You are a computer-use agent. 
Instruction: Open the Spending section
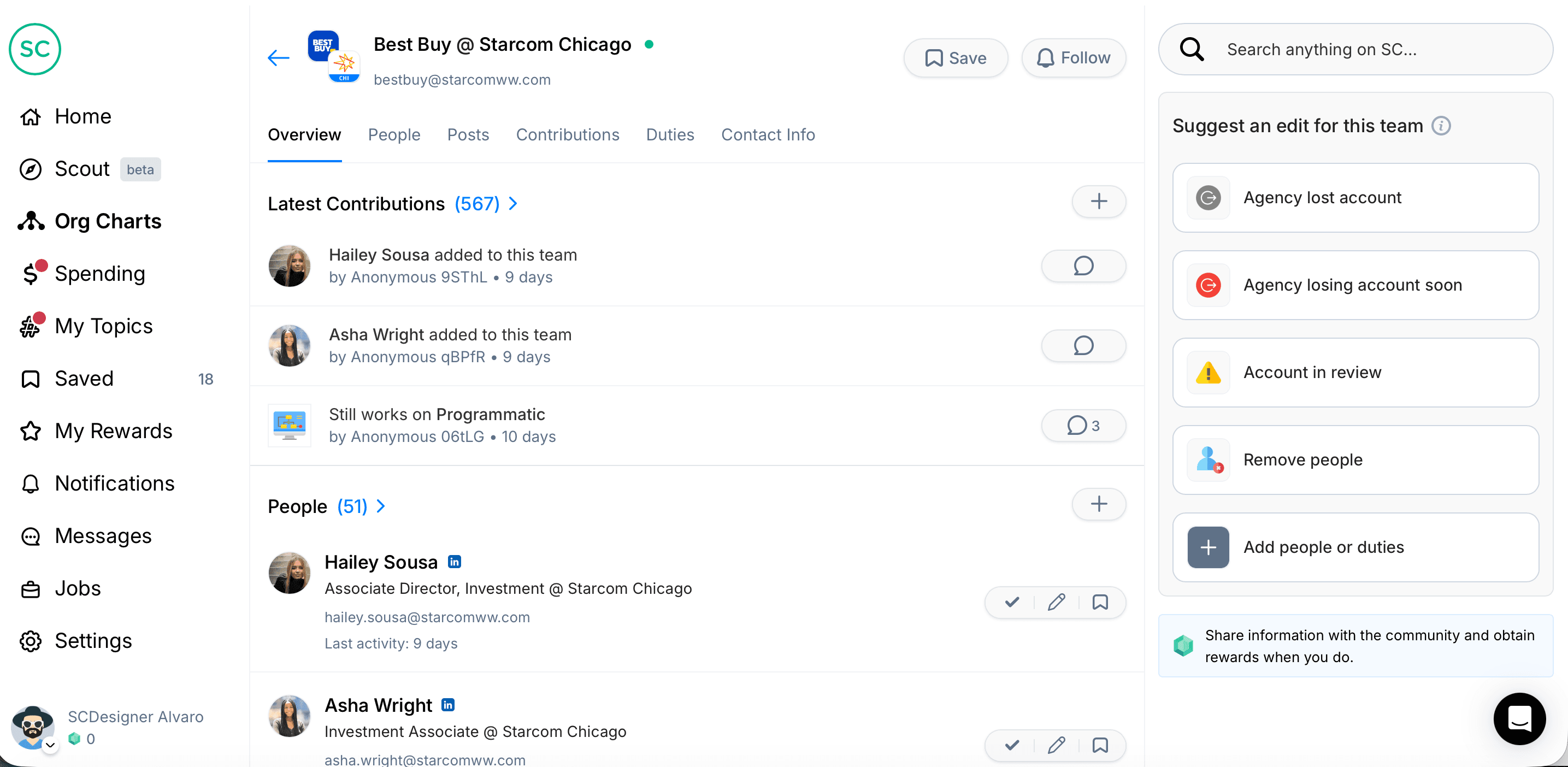coord(100,273)
